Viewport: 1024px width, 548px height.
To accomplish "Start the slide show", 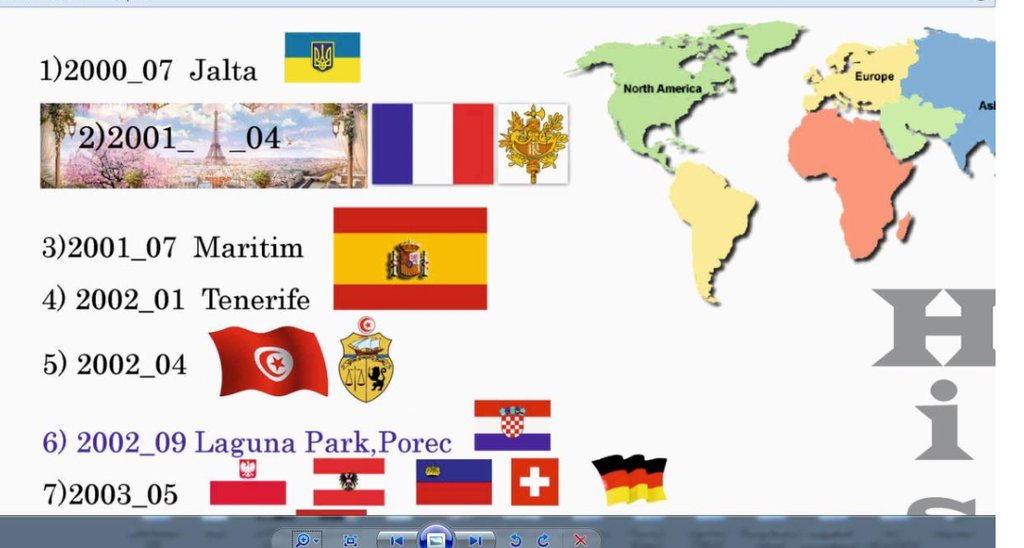I will (x=436, y=539).
